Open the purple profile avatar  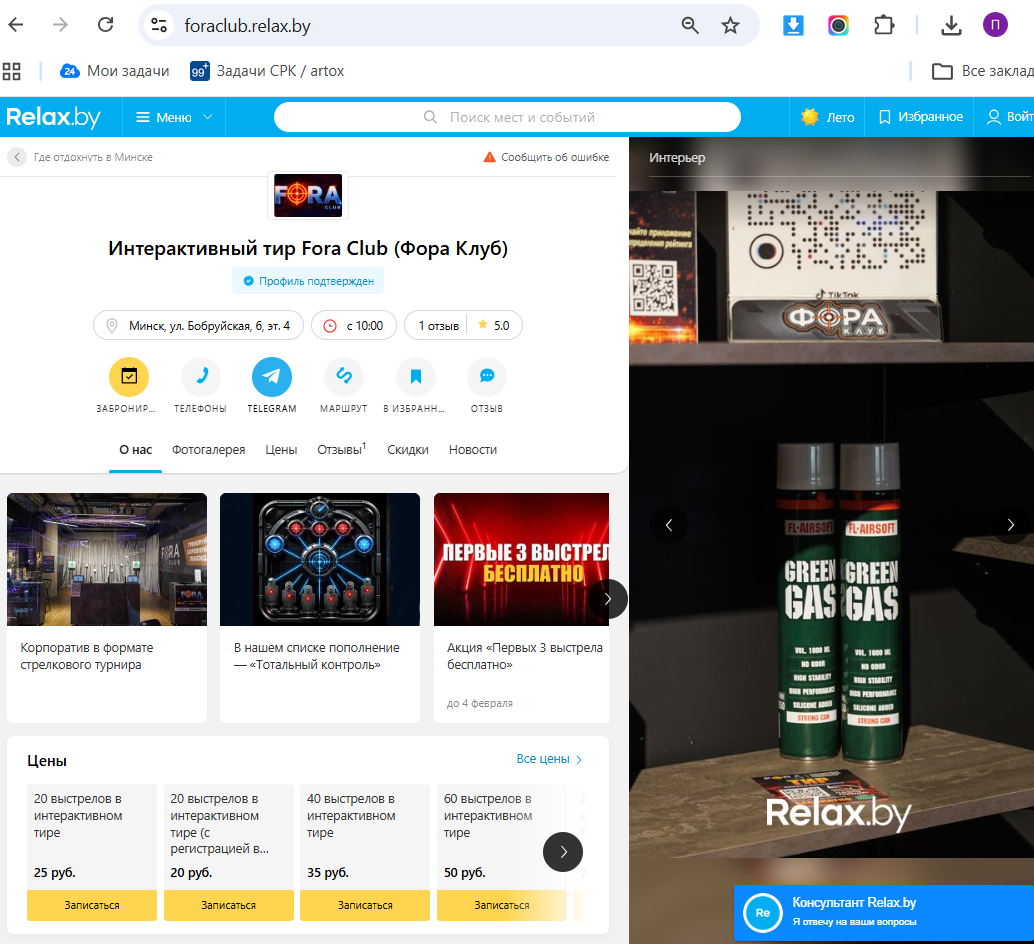pyautogui.click(x=995, y=25)
